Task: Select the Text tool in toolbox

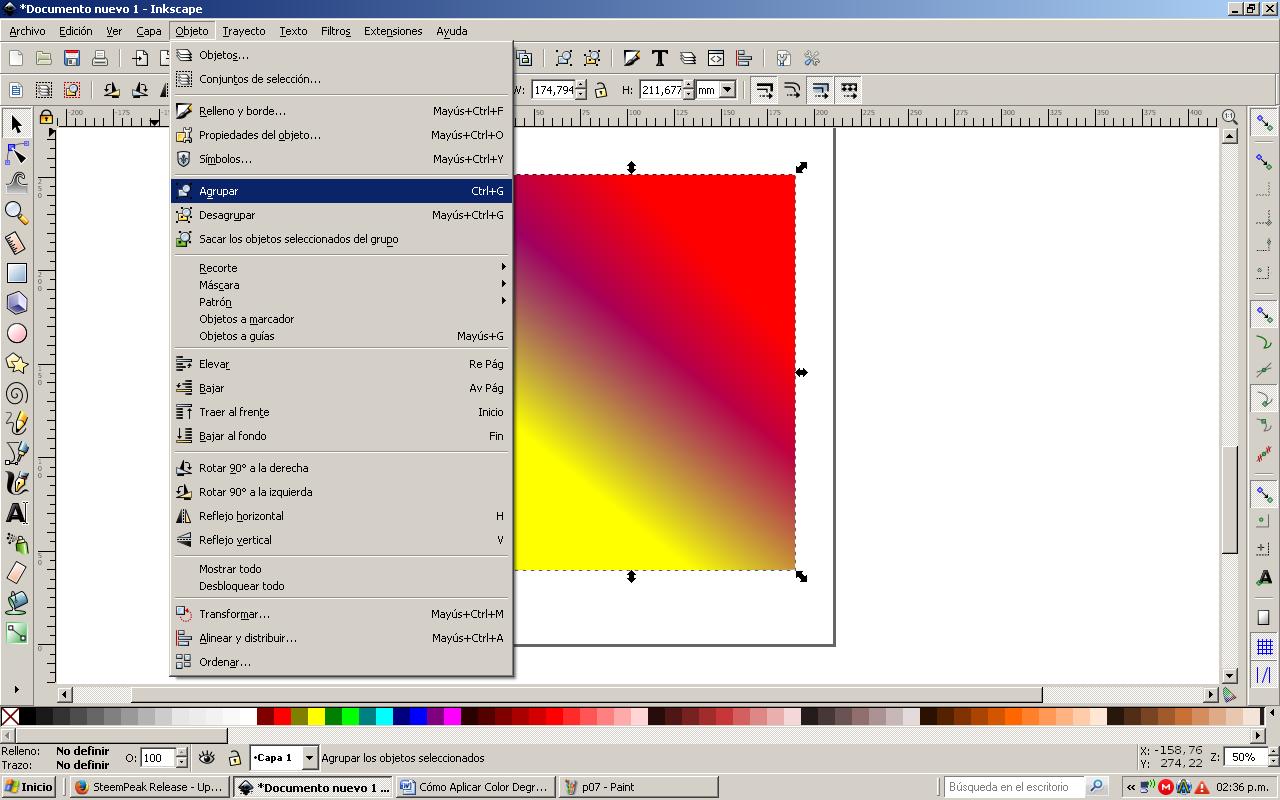Action: tap(16, 513)
